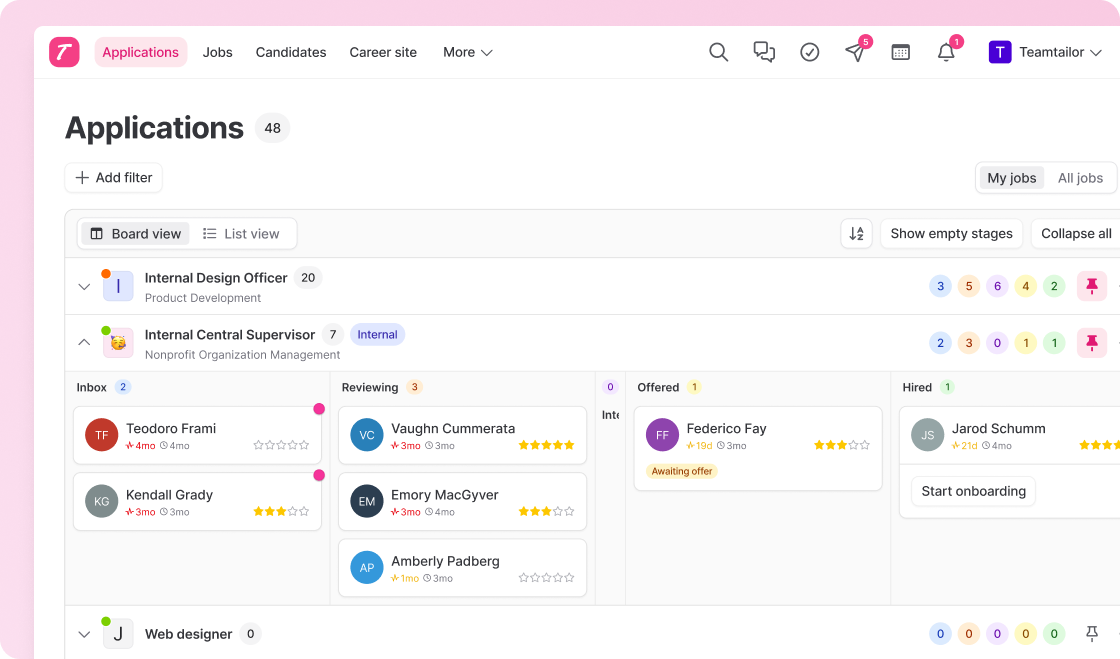
Task: Click the Teamtailor logo icon
Action: [x=64, y=52]
